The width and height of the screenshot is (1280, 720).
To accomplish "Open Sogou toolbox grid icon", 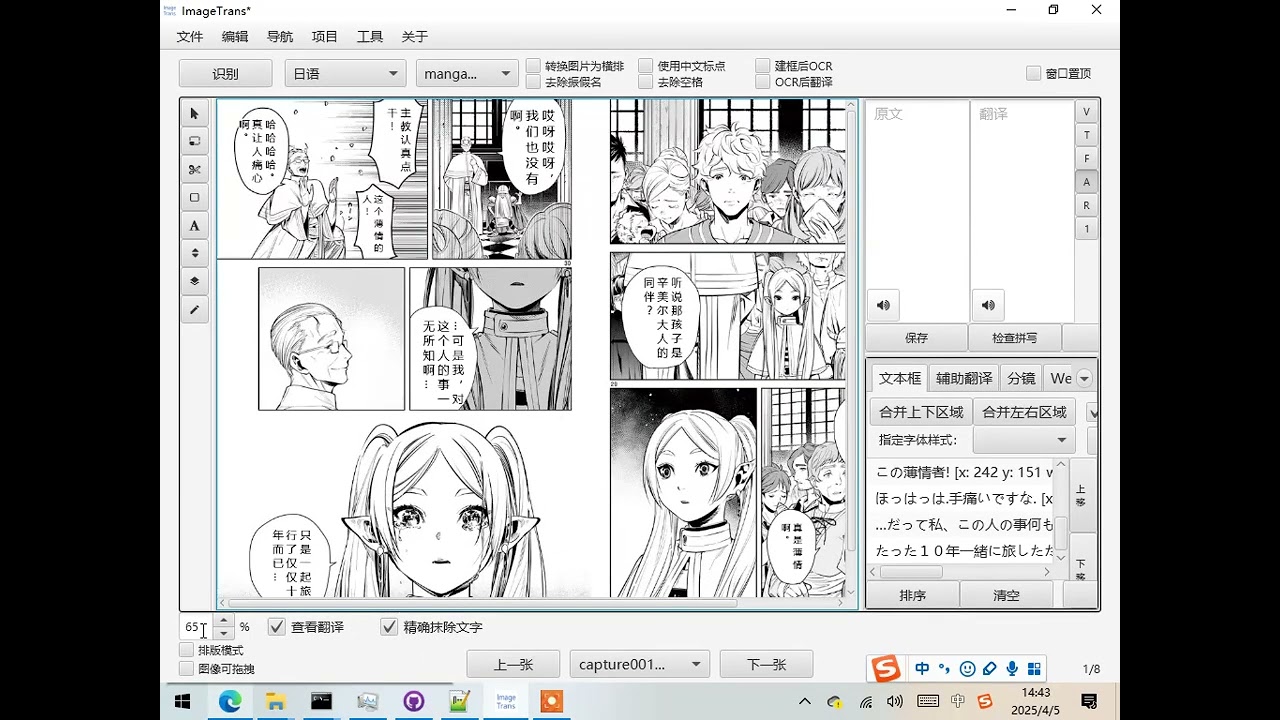I will pos(1034,669).
